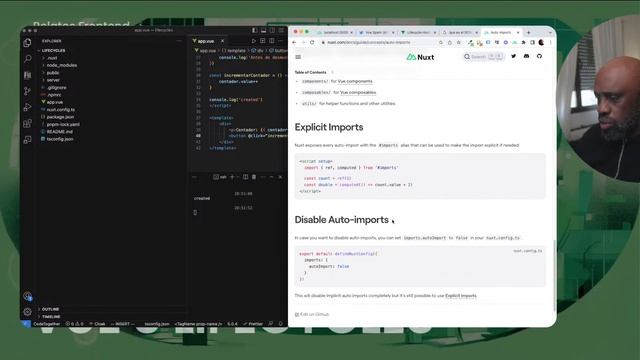Collapse the LIFECYCLES root folder
The width and height of the screenshot is (640, 360).
tap(53, 51)
